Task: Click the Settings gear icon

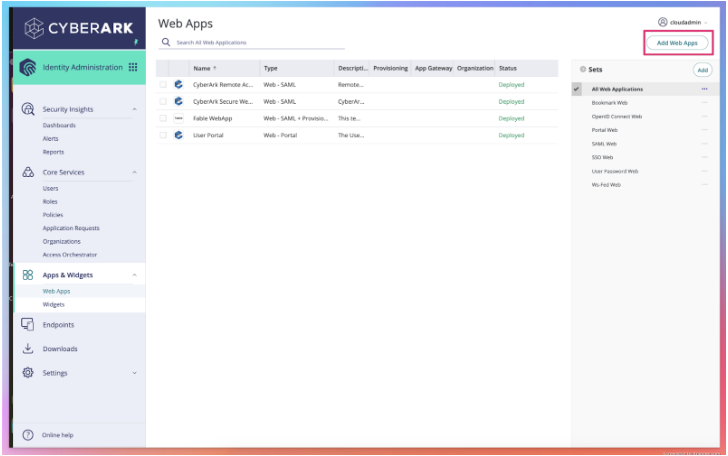Action: 28,372
